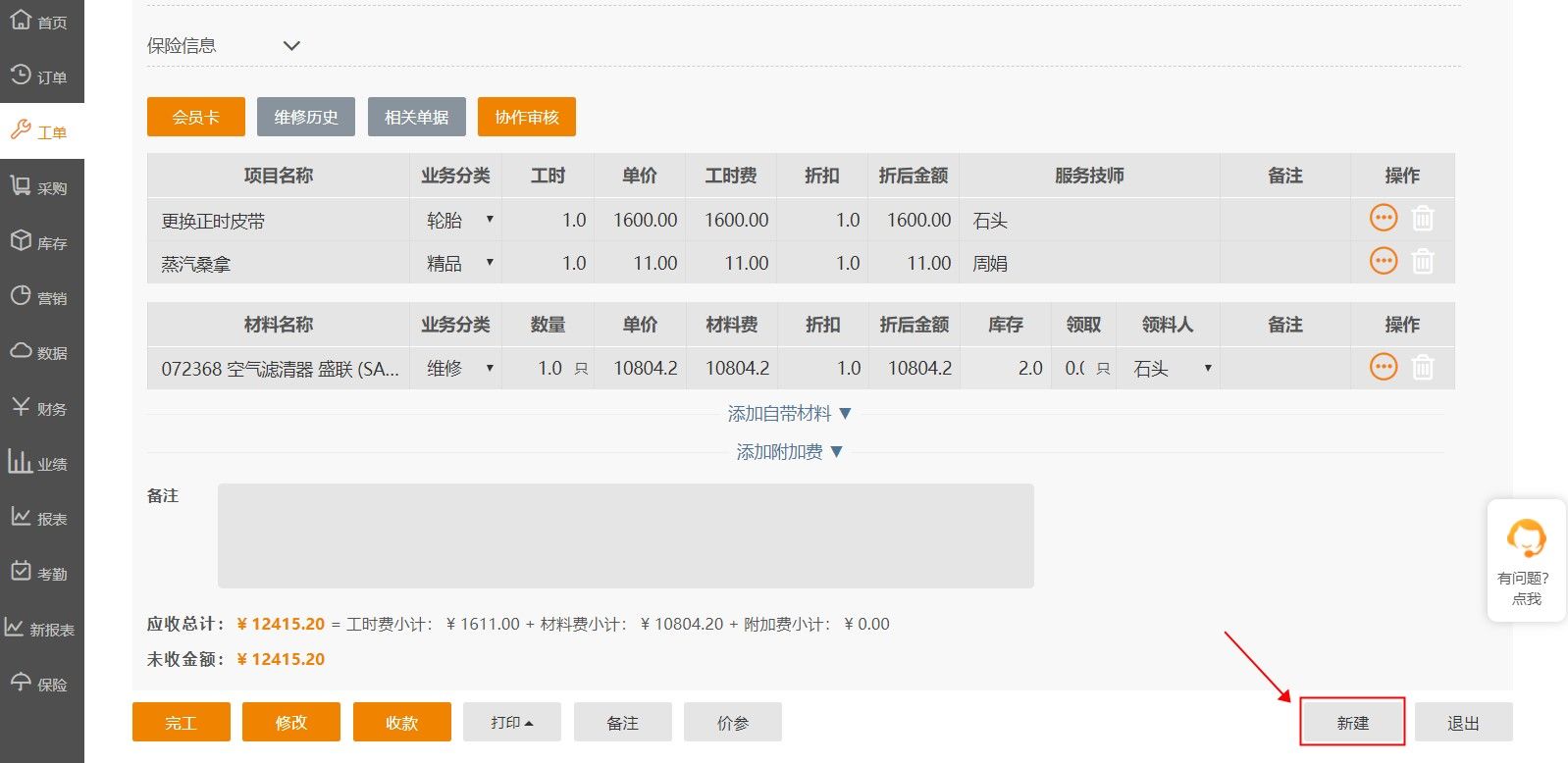Open the 考勤 attendance sidebar item
This screenshot has height=763, width=1568.
pos(41,573)
